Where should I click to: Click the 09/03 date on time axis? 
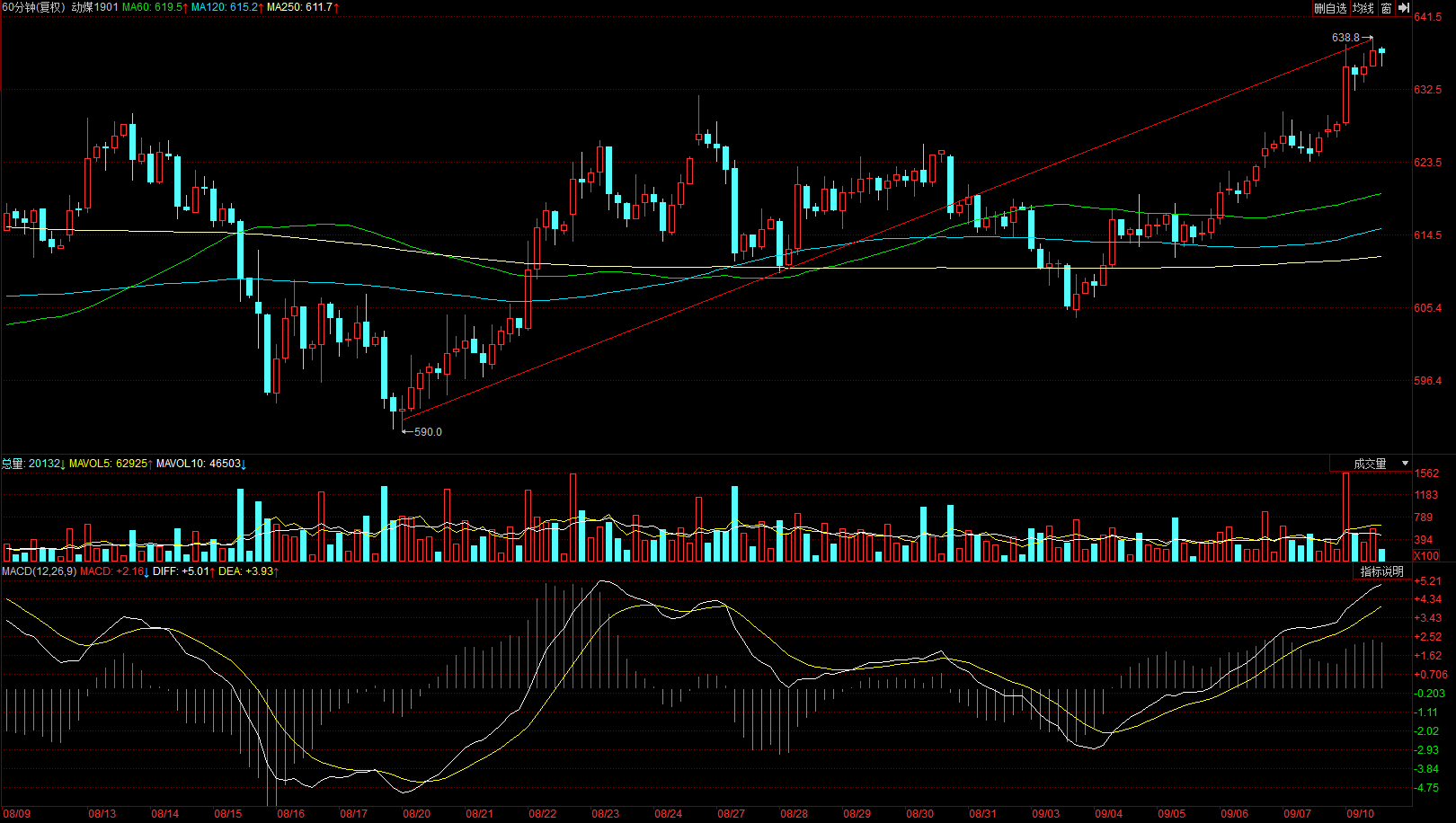[x=1045, y=814]
